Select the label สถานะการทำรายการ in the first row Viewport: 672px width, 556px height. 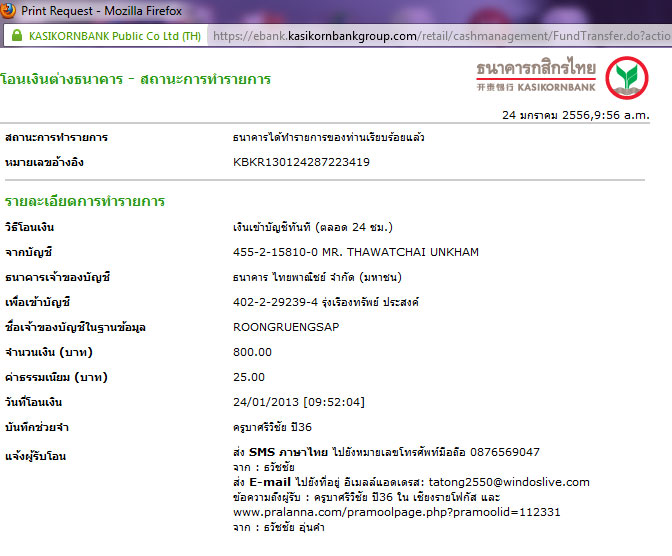pyautogui.click(x=56, y=137)
